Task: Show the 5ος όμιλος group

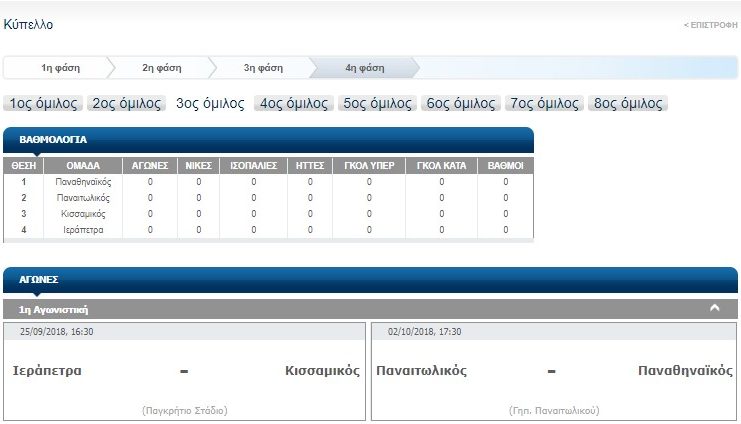Action: [x=377, y=103]
